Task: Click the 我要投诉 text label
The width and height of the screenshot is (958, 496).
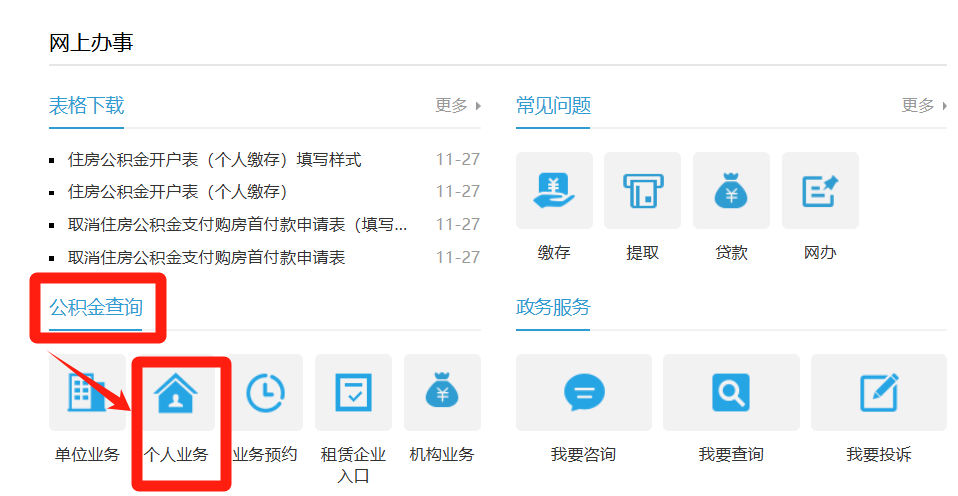Action: click(879, 454)
